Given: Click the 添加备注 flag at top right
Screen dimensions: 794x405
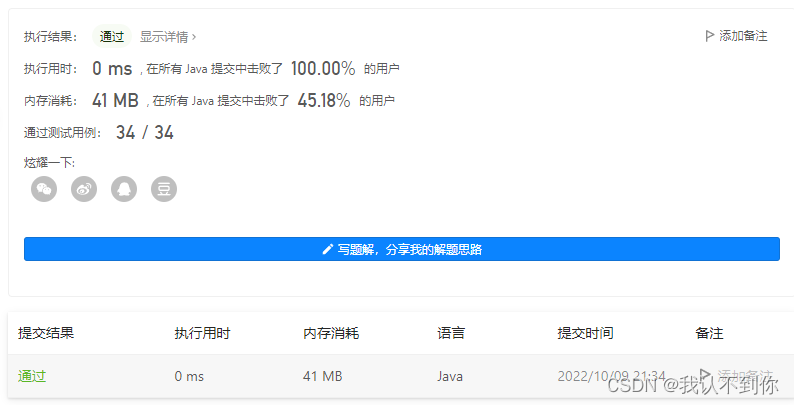Looking at the screenshot, I should click(x=736, y=36).
